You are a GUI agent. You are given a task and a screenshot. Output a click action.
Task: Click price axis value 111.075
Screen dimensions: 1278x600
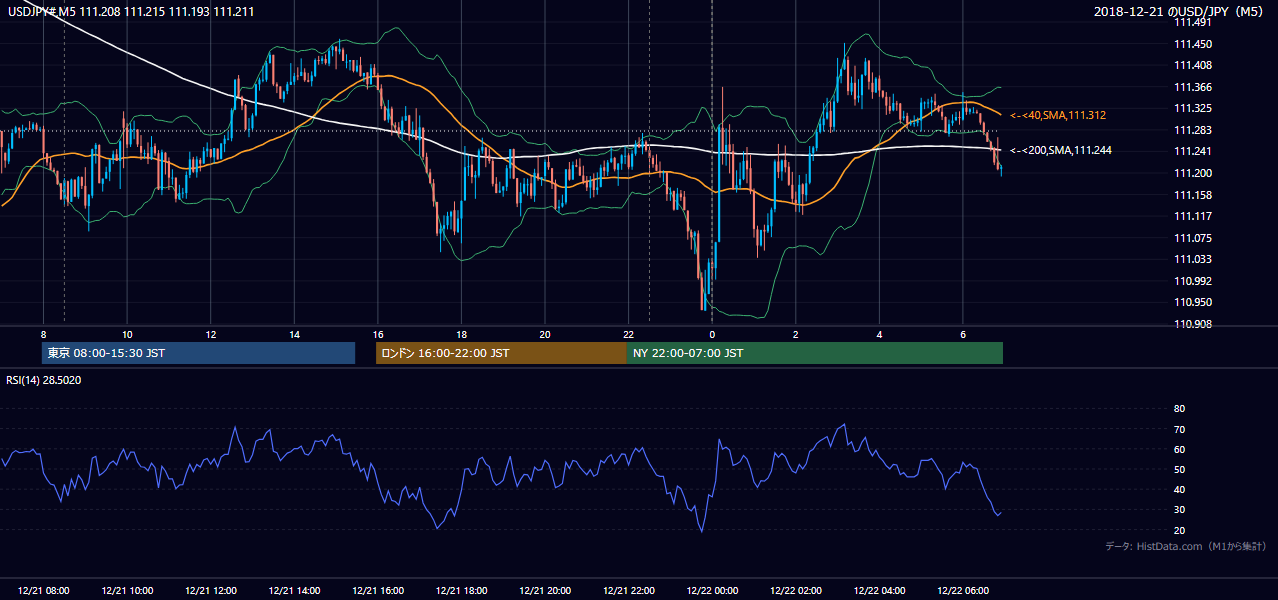click(1194, 238)
